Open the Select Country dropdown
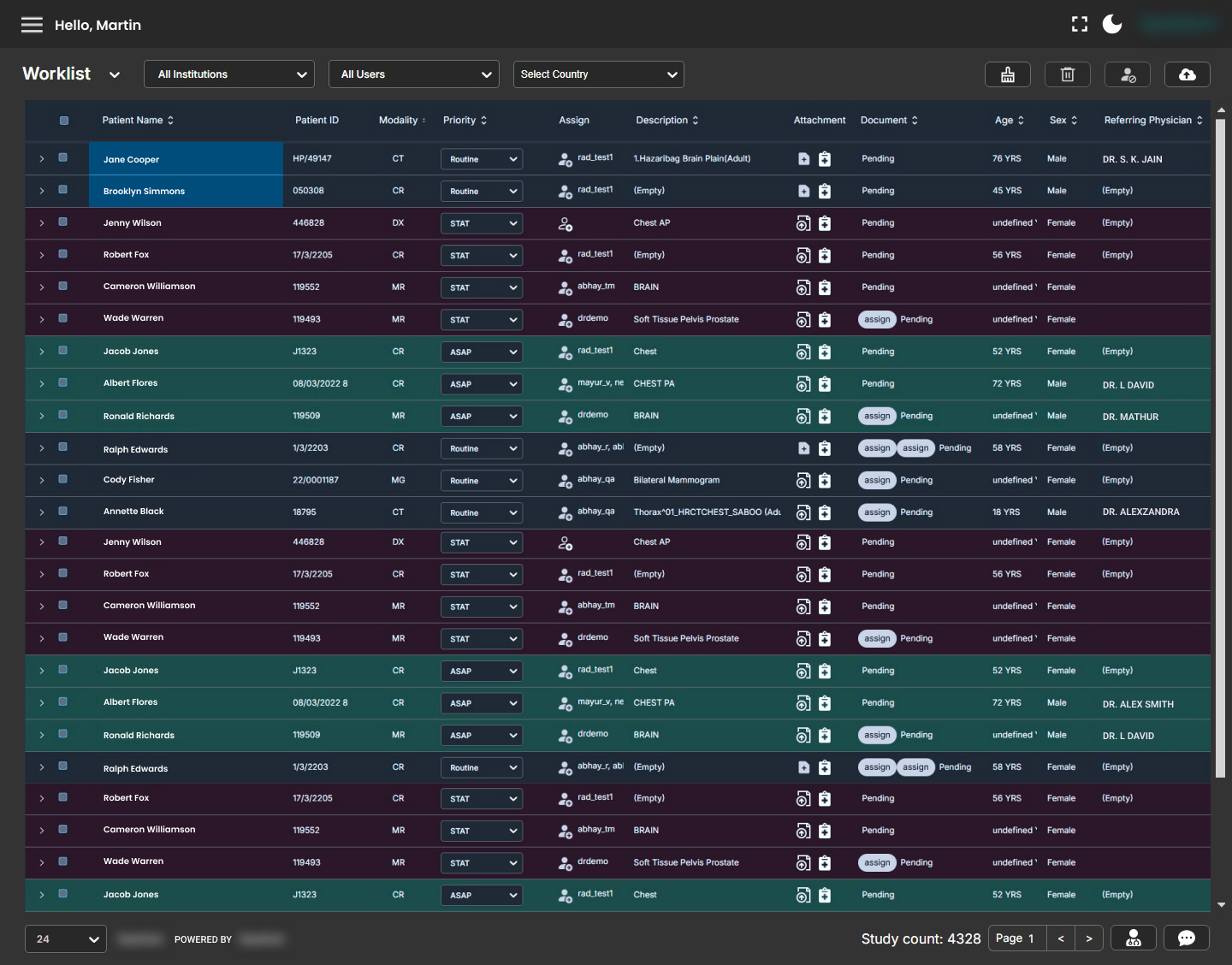The height and width of the screenshot is (965, 1232). pyautogui.click(x=598, y=74)
